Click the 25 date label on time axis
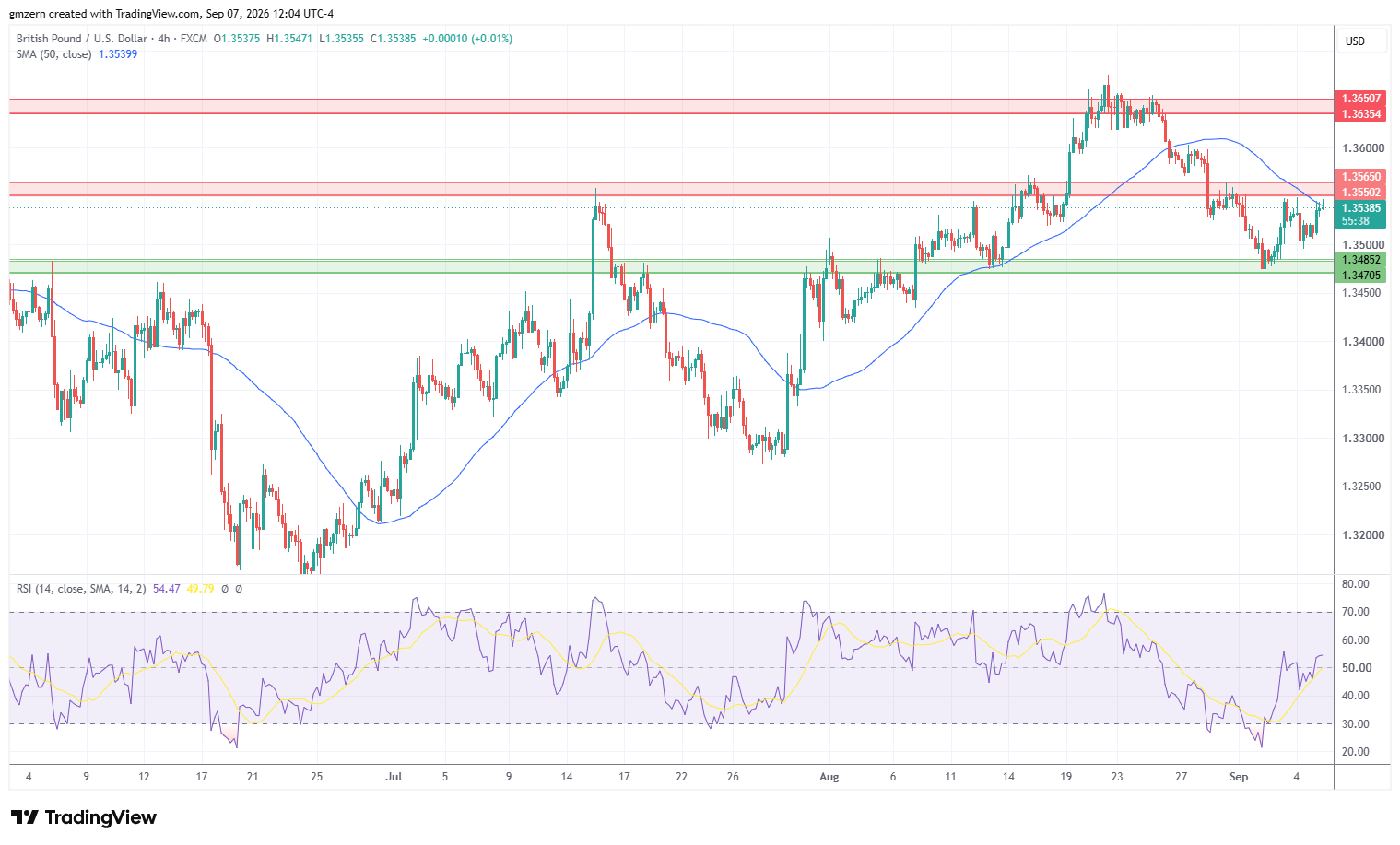 point(317,777)
